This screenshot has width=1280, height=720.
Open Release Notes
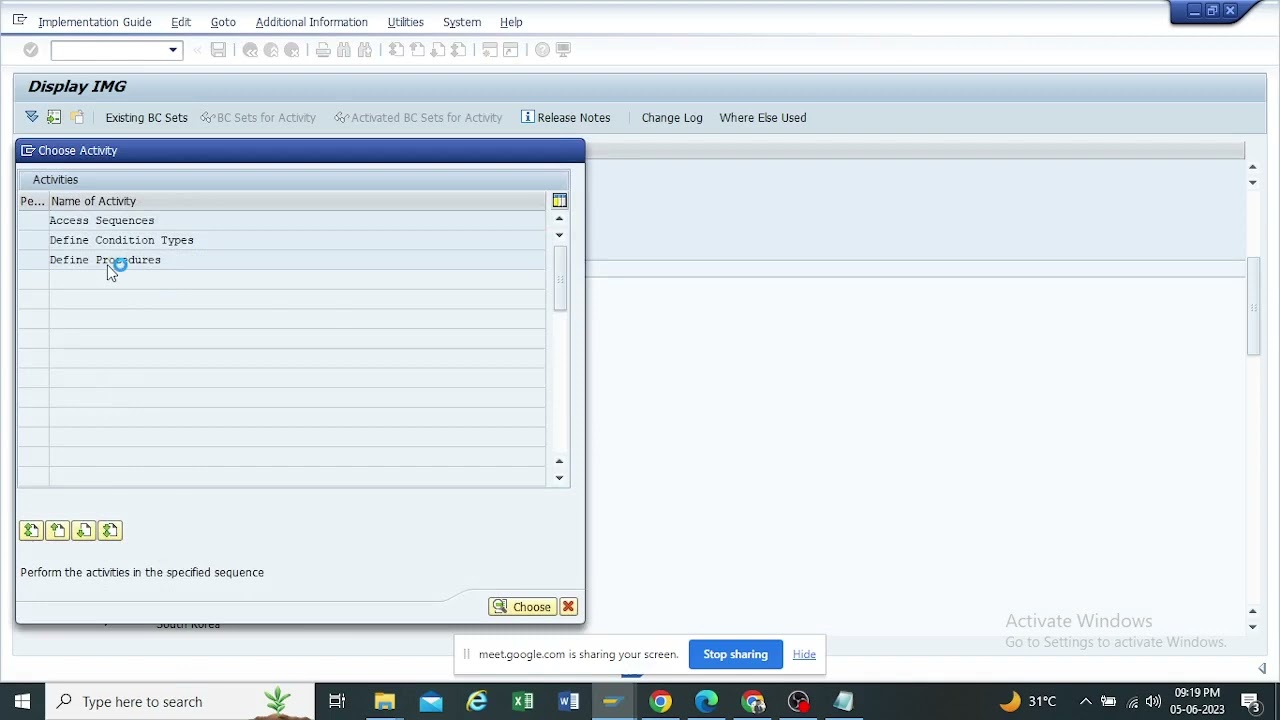(x=566, y=117)
